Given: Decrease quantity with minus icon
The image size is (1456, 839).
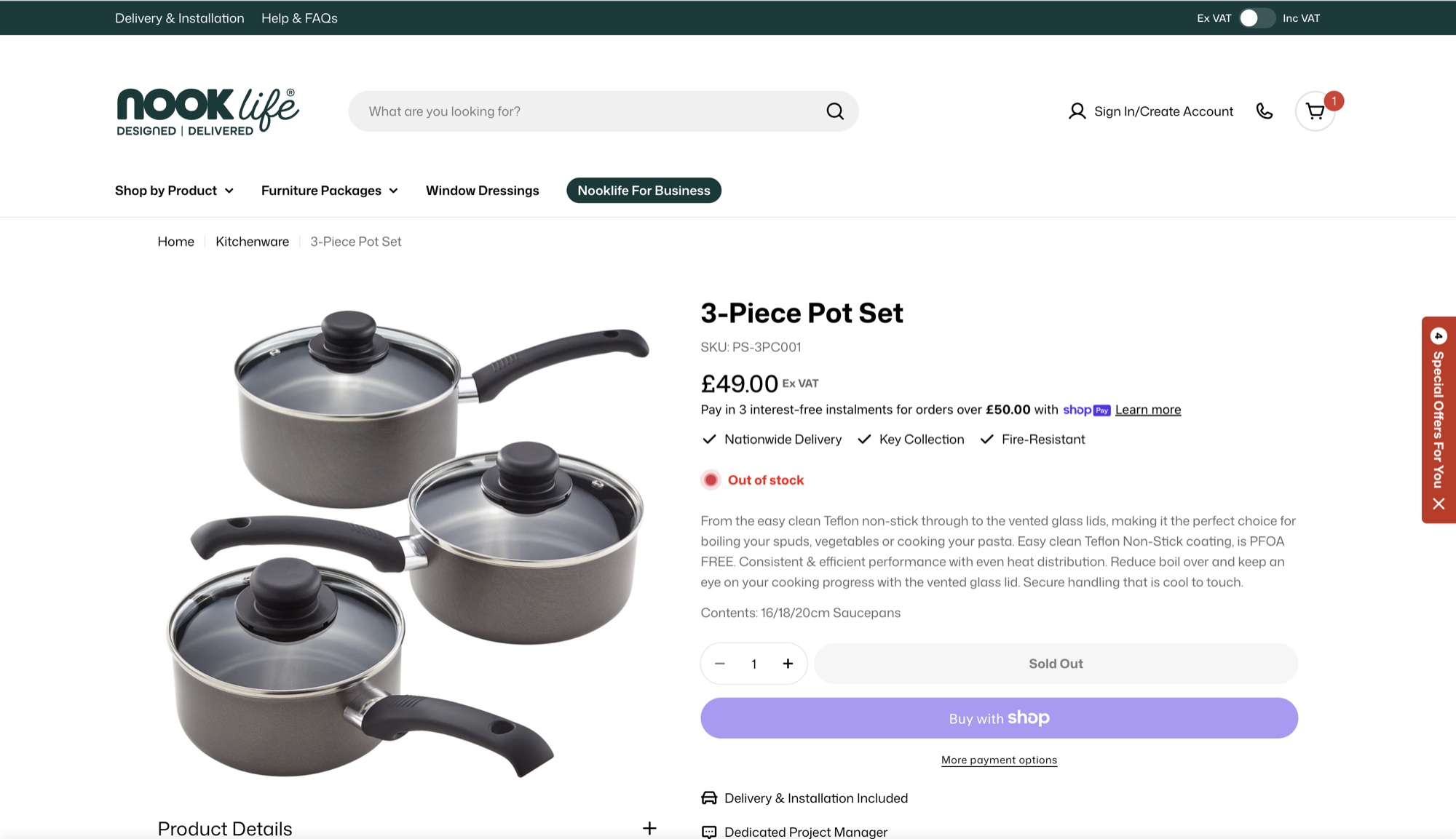Looking at the screenshot, I should click(720, 664).
